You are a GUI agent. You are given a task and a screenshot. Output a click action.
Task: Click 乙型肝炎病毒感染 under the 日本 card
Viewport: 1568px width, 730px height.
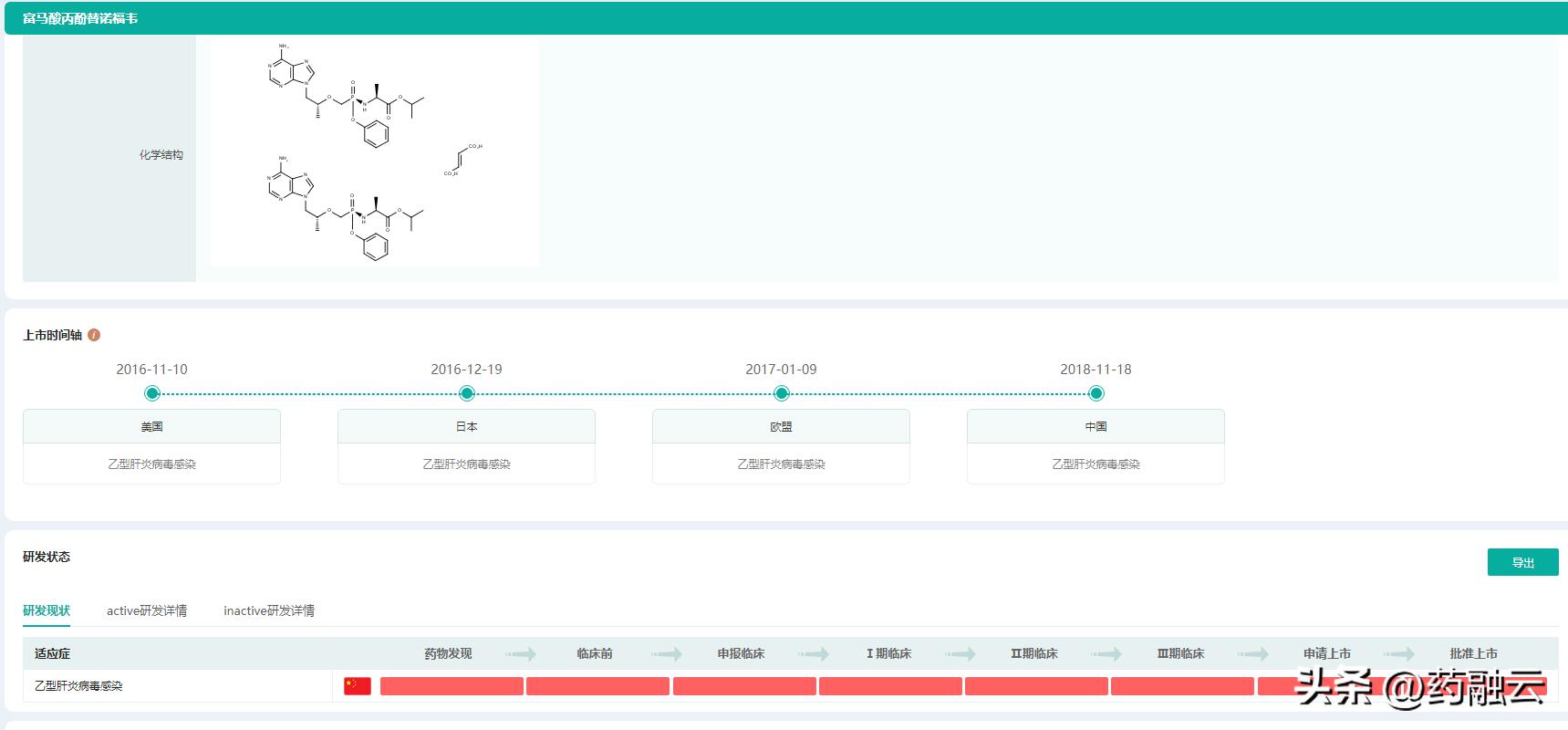[467, 464]
